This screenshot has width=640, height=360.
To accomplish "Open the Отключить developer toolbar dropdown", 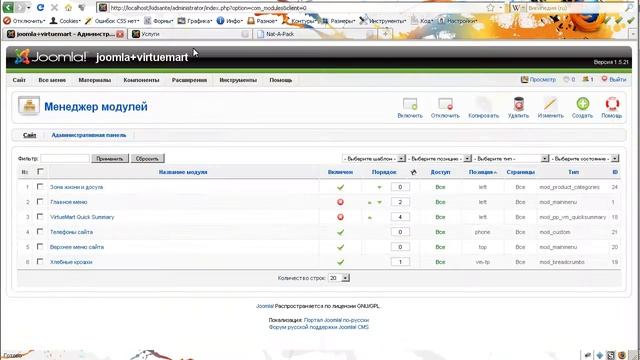I will click(24, 21).
